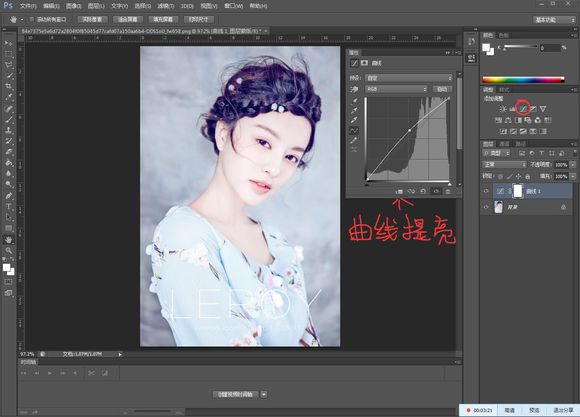Pick the white point eyedropper in Curves
580x417 pixels.
[354, 120]
